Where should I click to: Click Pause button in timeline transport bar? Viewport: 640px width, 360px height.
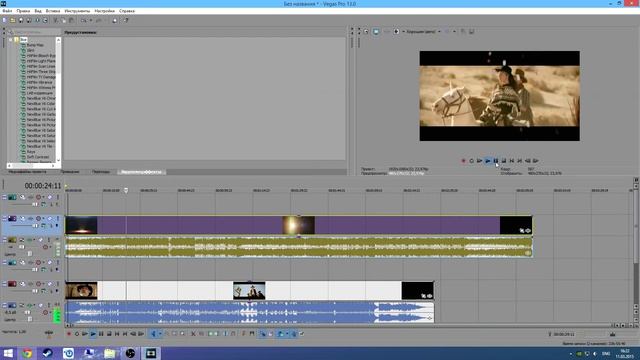[x=101, y=334]
